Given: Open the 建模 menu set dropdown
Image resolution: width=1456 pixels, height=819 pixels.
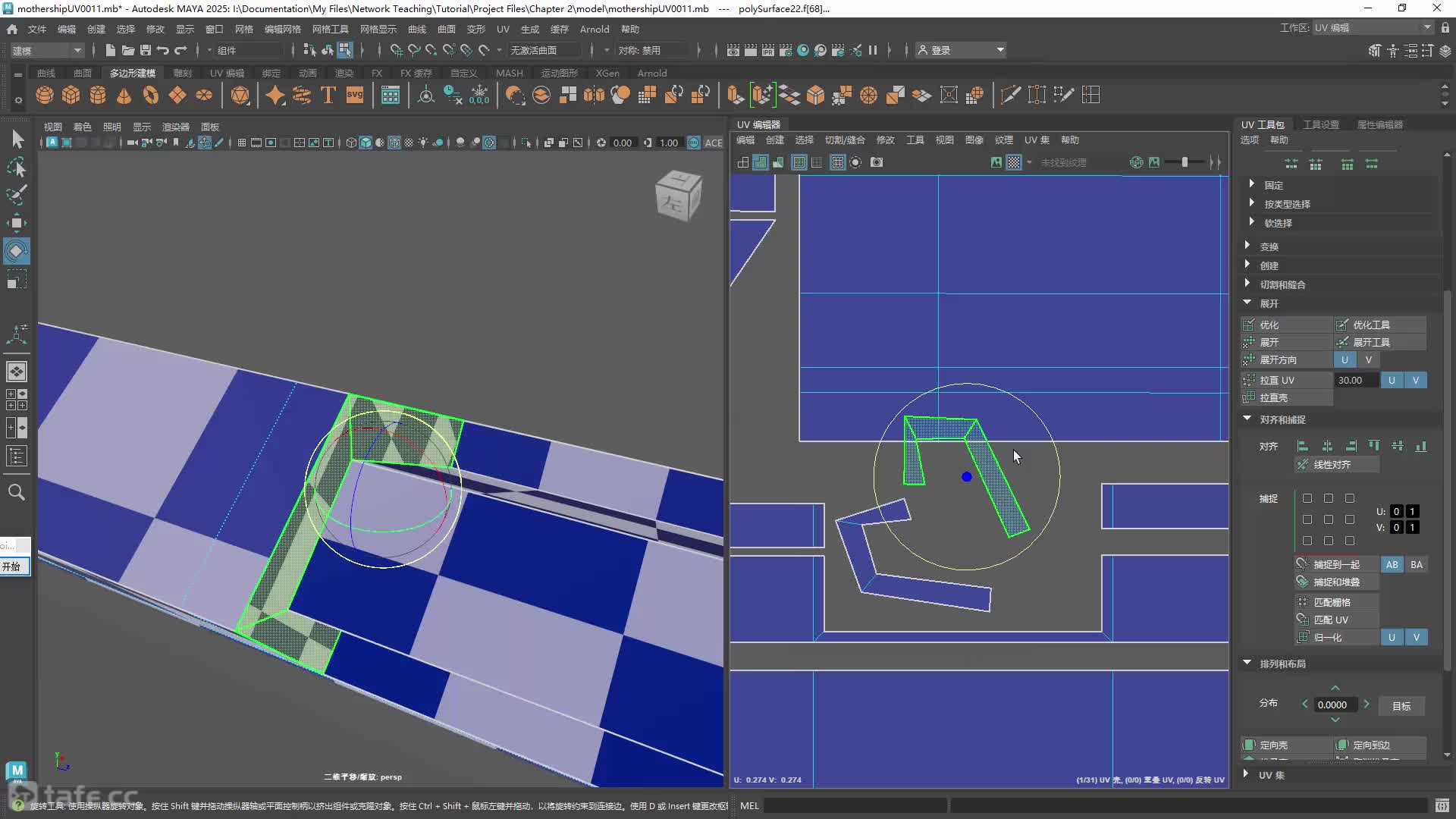Looking at the screenshot, I should [x=47, y=50].
